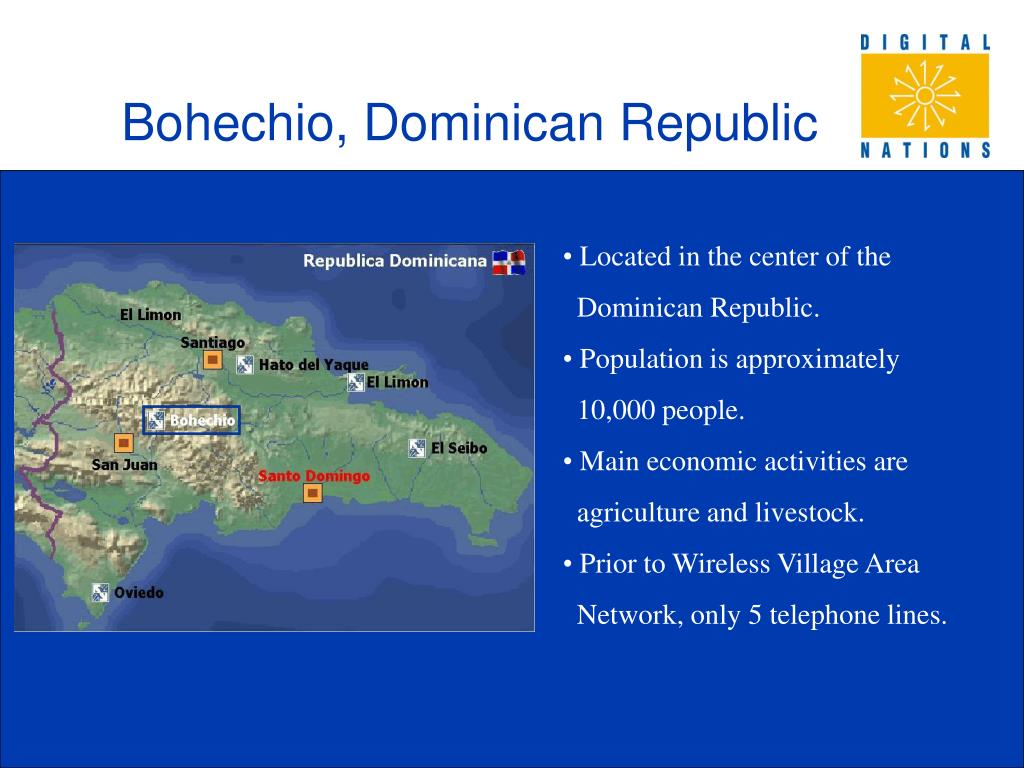This screenshot has height=768, width=1024.
Task: Click the El Limon label above Santiago
Action: click(150, 314)
